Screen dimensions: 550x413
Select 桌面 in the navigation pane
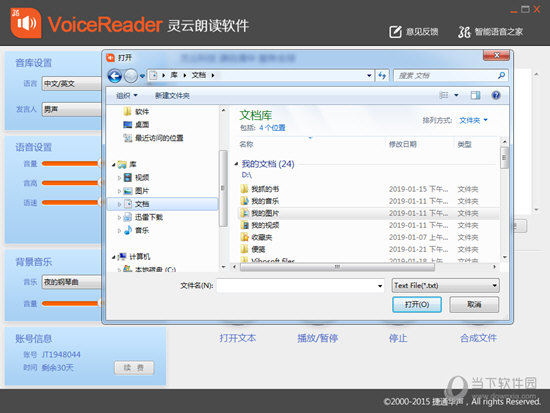(137, 125)
